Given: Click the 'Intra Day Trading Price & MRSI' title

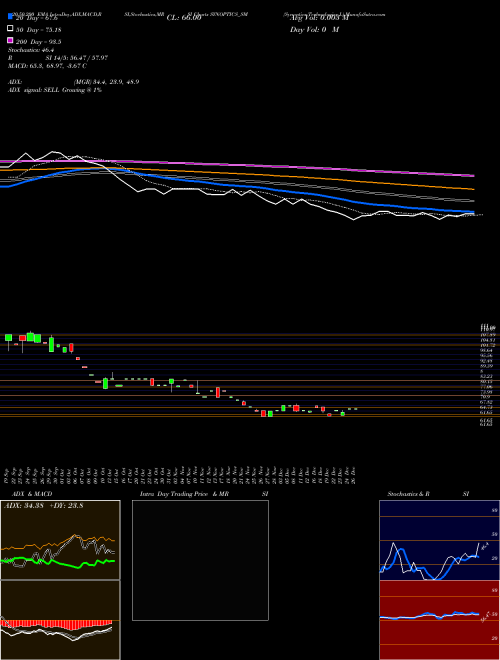Looking at the screenshot, I should [x=204, y=494].
